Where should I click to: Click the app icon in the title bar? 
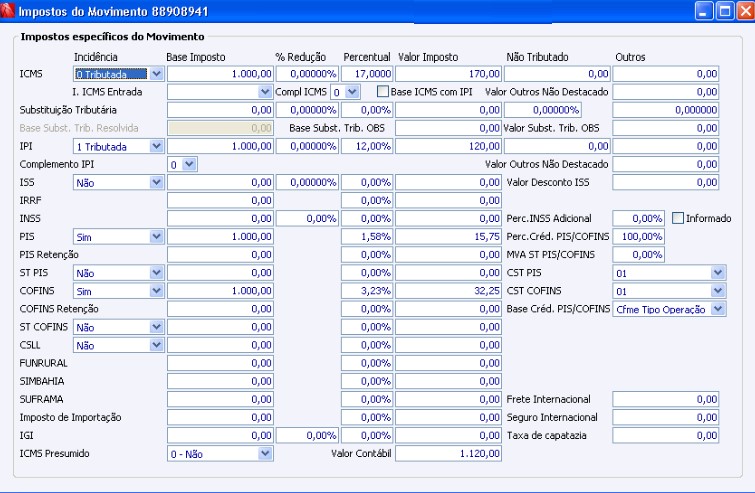pyautogui.click(x=7, y=11)
